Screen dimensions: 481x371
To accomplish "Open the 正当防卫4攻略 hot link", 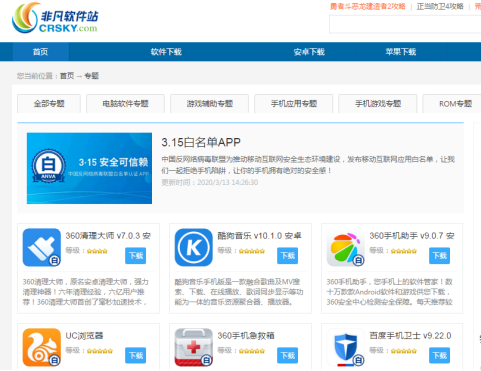I will point(440,6).
